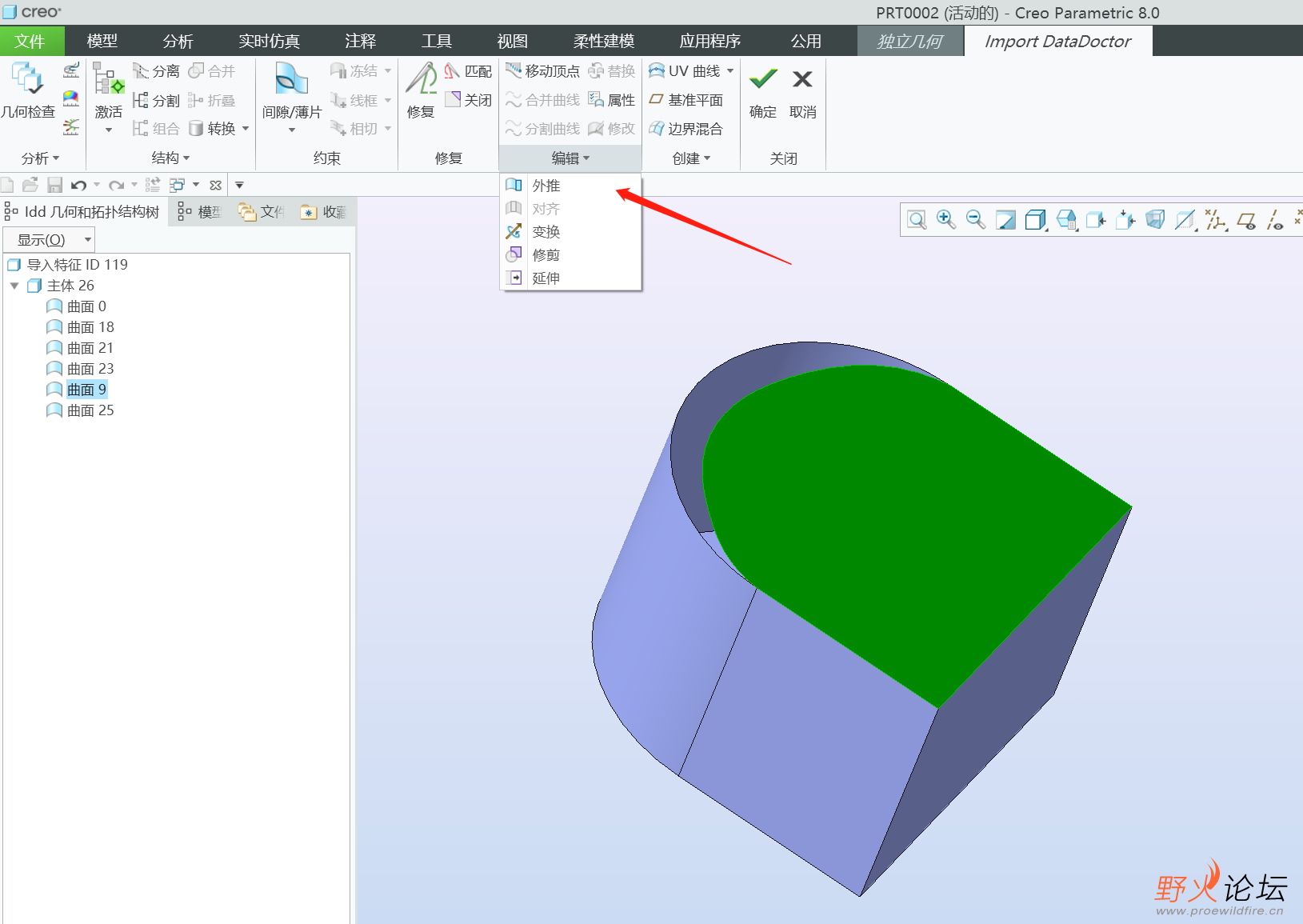Open the 属性 properties tool
Image resolution: width=1303 pixels, height=924 pixels.
click(x=612, y=100)
